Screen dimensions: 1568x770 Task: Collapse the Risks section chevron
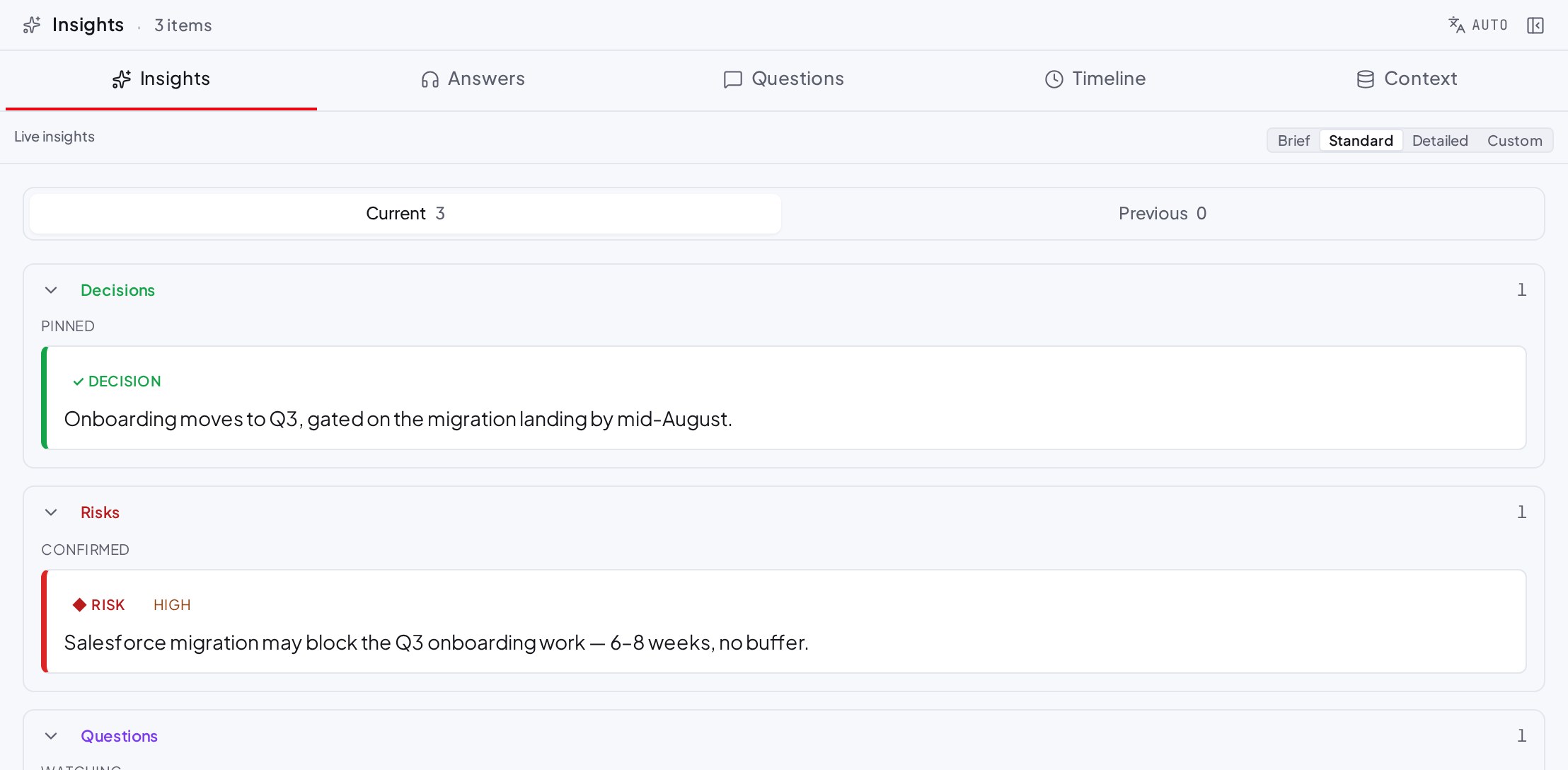click(x=51, y=512)
